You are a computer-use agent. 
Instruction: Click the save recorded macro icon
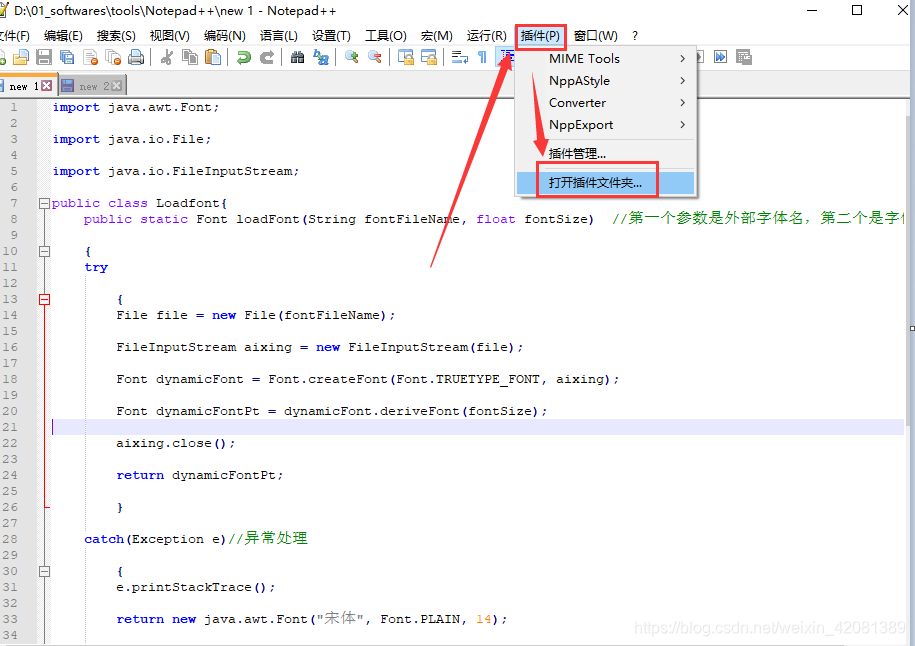744,57
